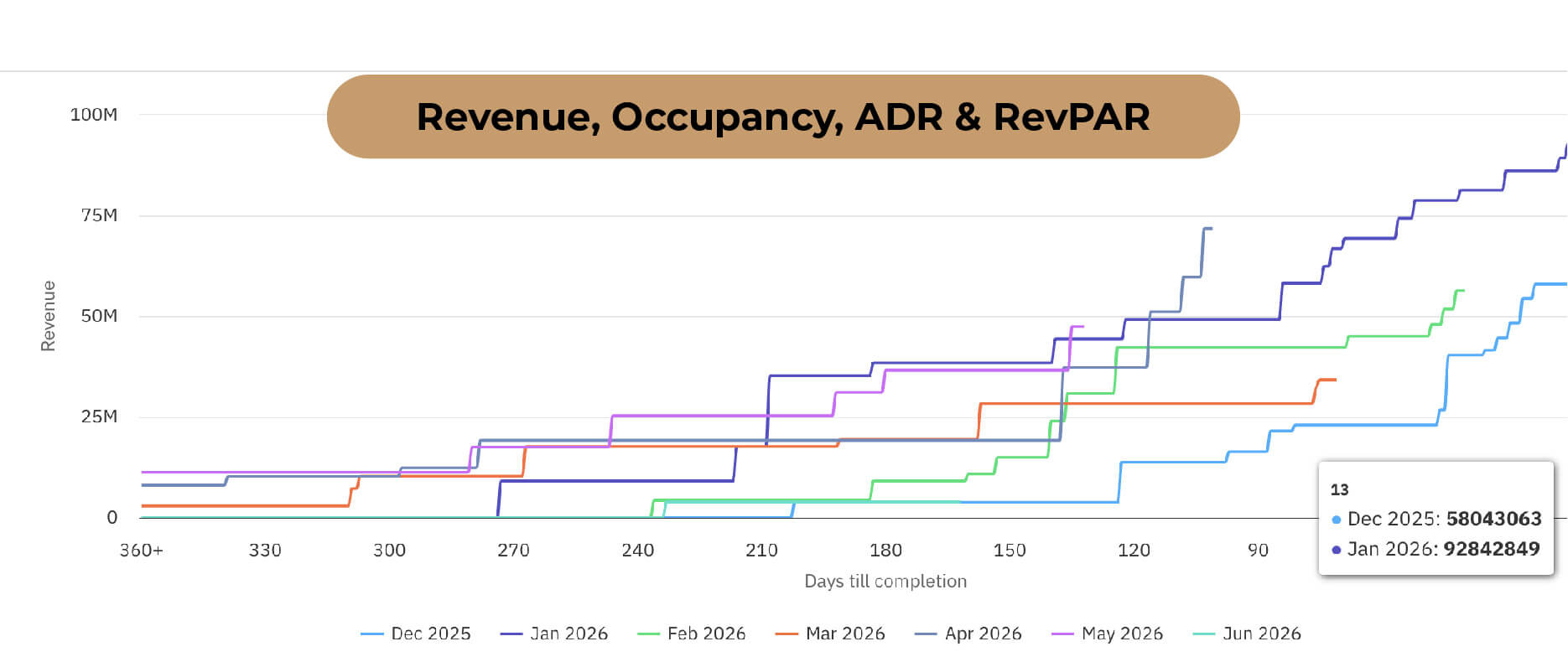Click the 180 tick on the x-axis
The image size is (1568, 662).
[x=885, y=551]
